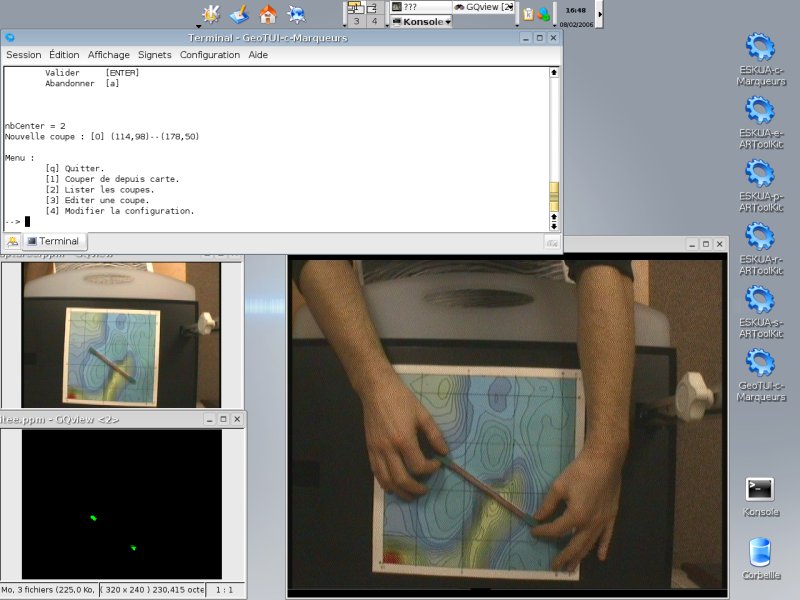Maximize the GQview <2> window
The width and height of the screenshot is (800, 600).
(x=223, y=419)
